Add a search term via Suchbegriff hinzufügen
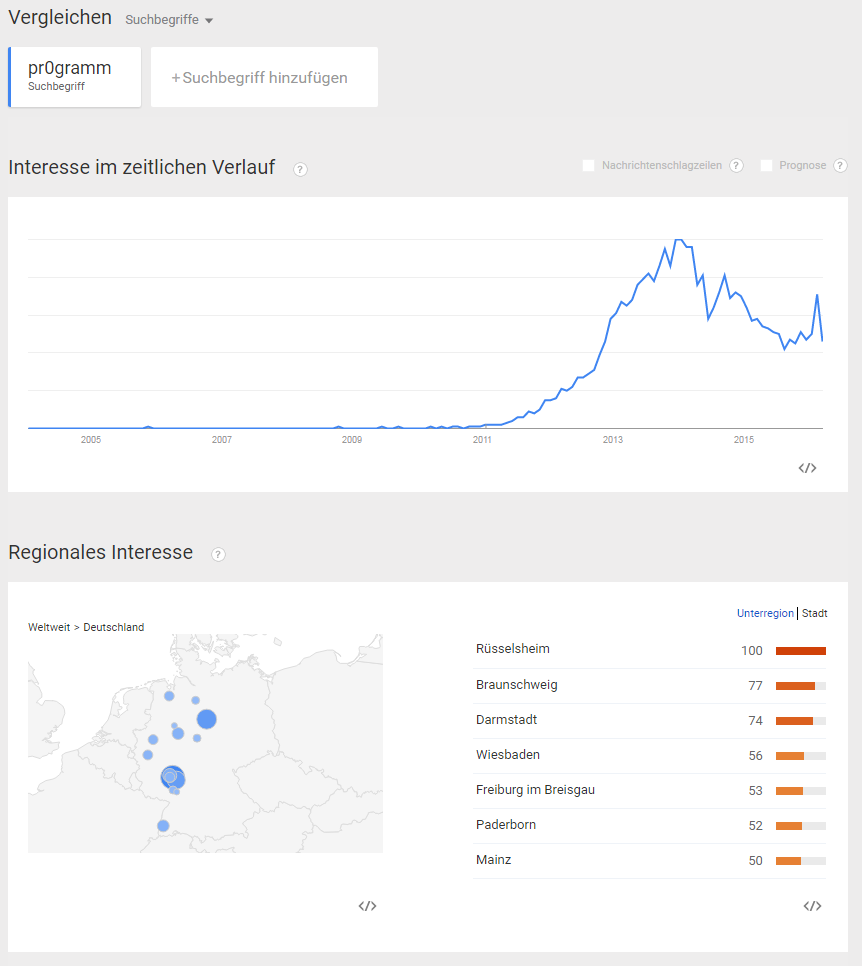 pyautogui.click(x=264, y=77)
